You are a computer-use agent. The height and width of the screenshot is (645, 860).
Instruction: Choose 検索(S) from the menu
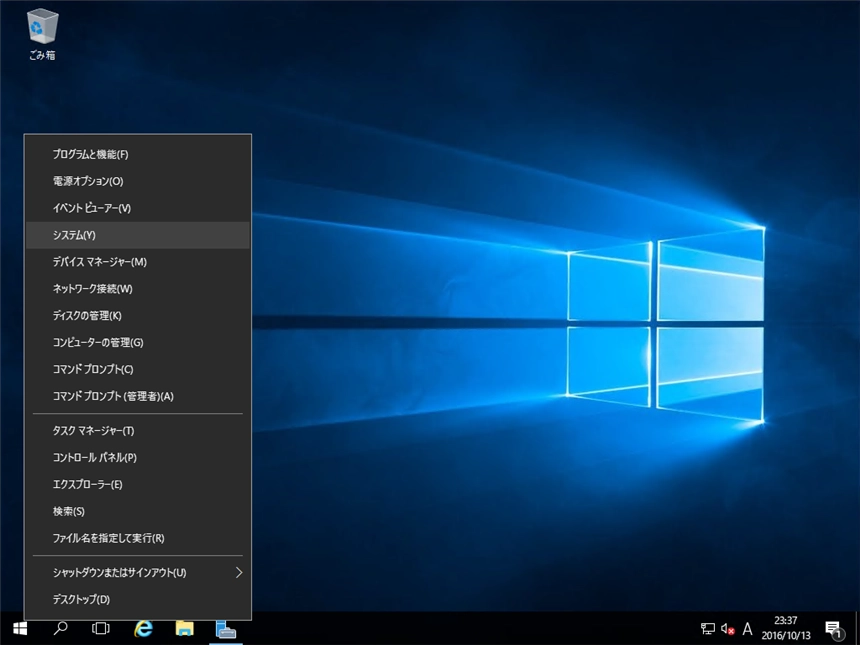click(138, 511)
